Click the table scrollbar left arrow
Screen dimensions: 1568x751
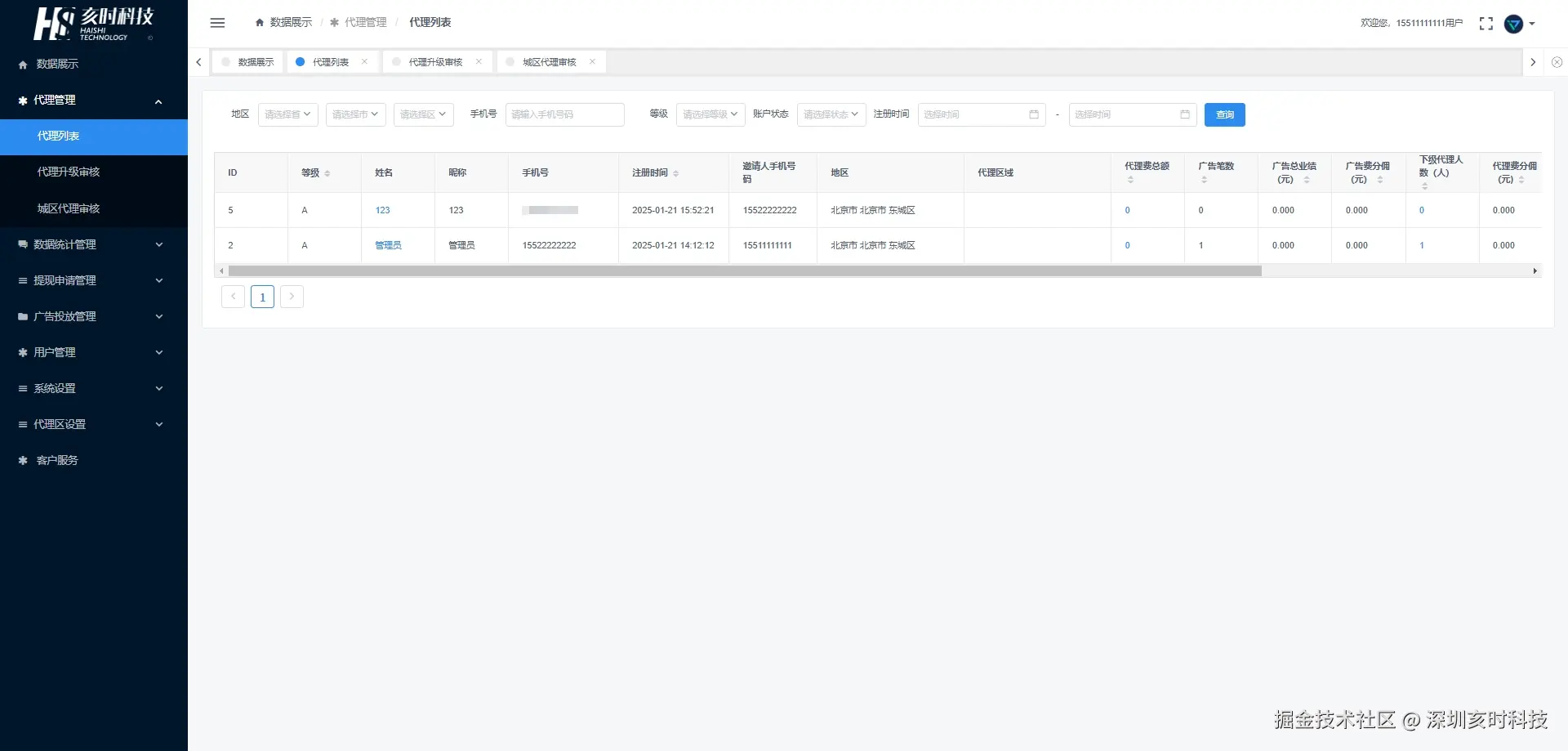(x=221, y=270)
